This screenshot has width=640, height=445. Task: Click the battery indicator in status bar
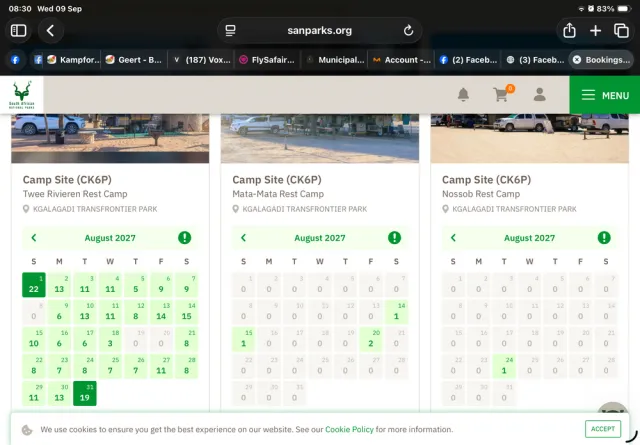[624, 9]
